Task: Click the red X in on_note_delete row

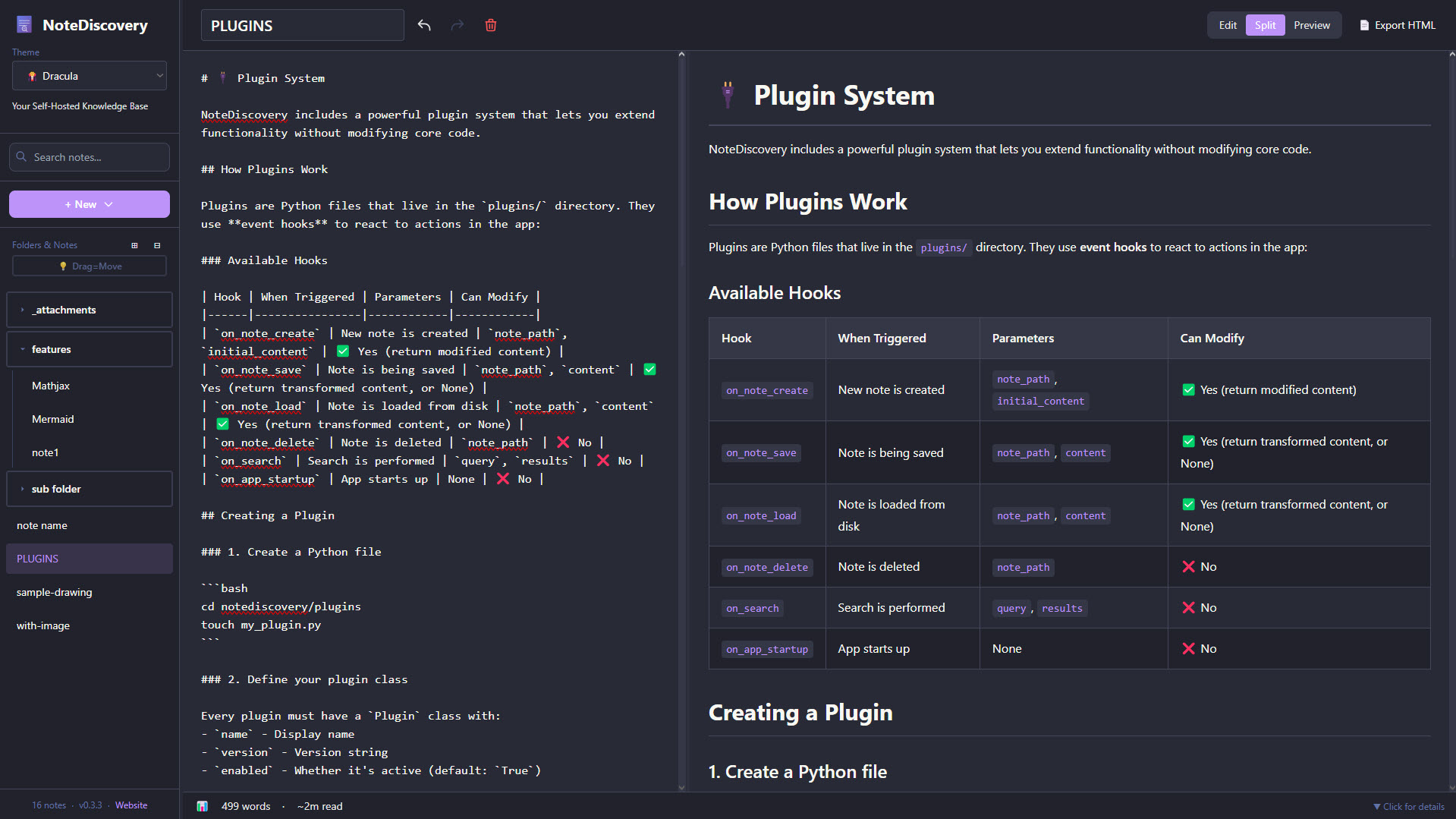Action: point(1188,567)
